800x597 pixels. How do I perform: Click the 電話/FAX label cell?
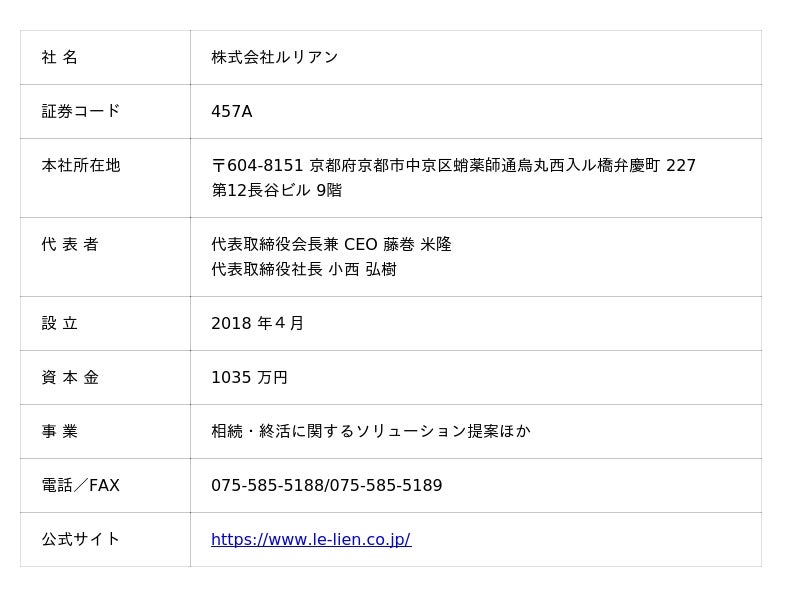(81, 486)
